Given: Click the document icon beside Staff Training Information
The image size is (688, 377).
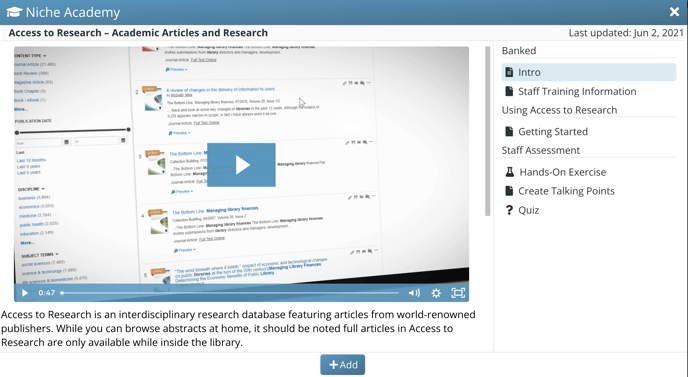Looking at the screenshot, I should pos(509,91).
